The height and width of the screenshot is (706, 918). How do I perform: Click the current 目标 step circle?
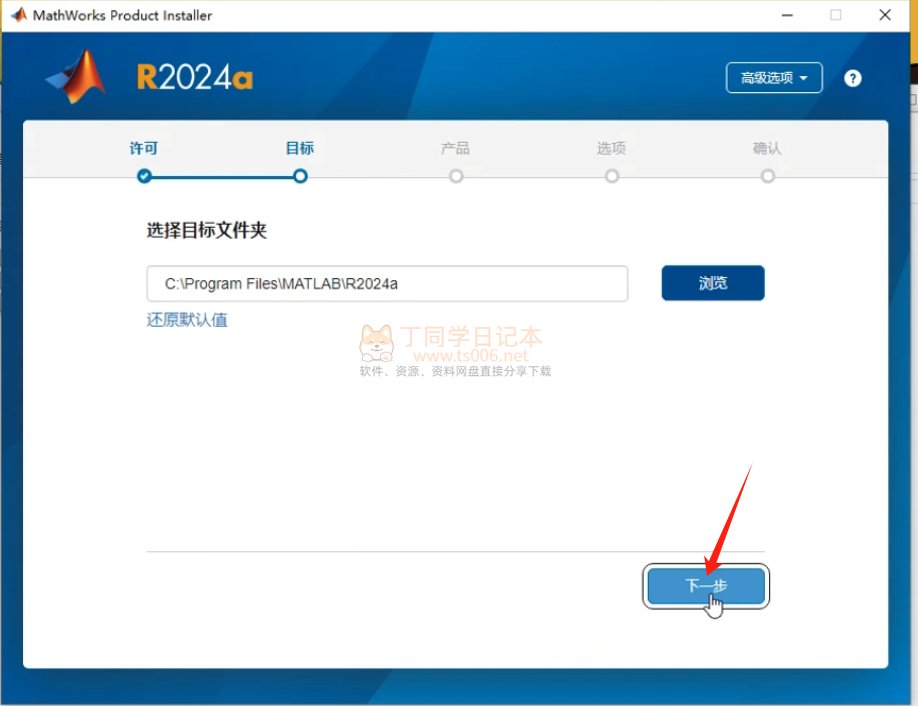pos(300,176)
